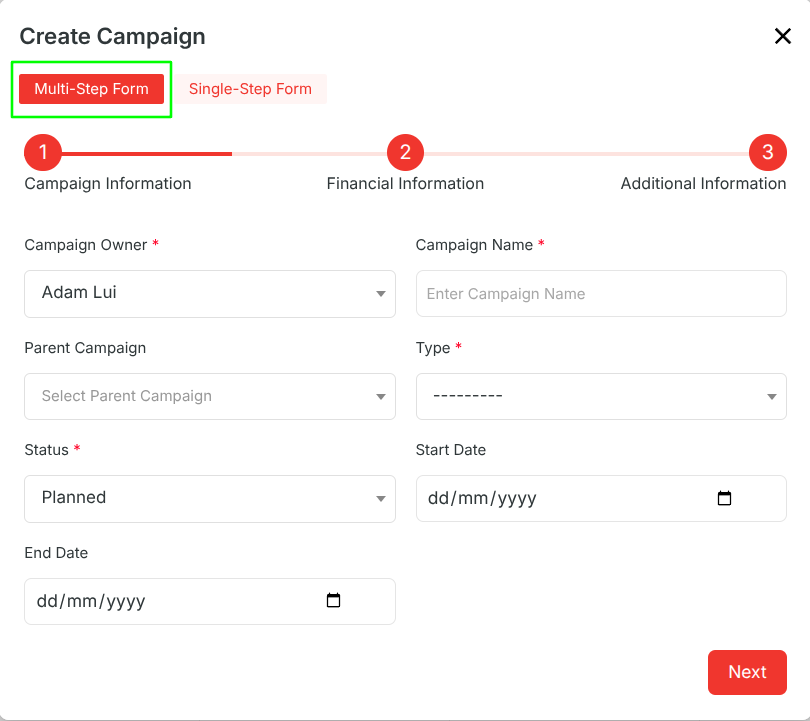
Task: Click the Start Date field label
Action: coord(451,450)
